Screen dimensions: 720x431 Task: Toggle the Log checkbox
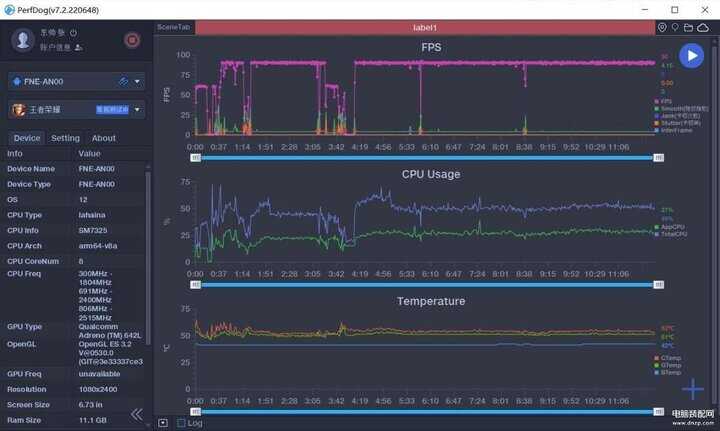(x=181, y=423)
